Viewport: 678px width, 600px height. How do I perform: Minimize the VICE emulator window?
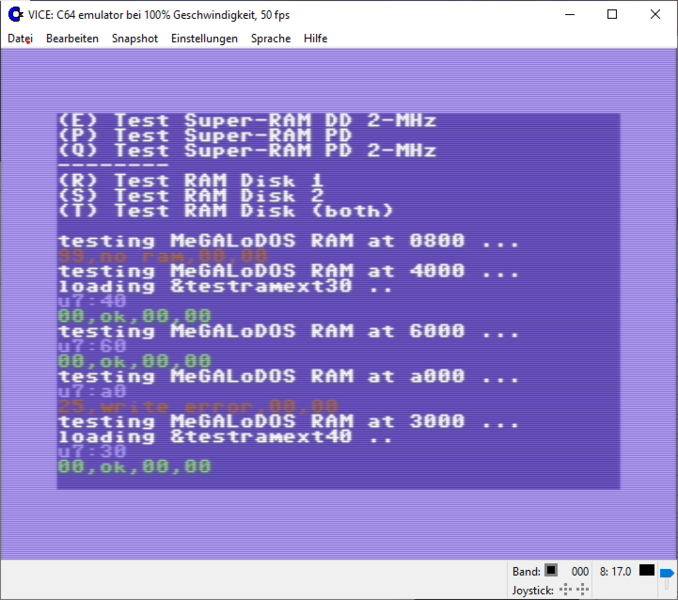coord(570,15)
